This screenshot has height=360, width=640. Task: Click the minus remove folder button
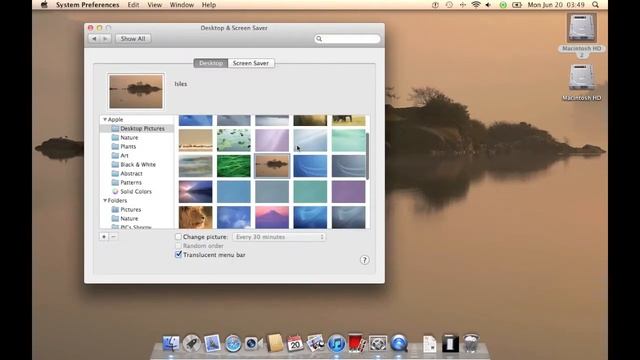[113, 237]
